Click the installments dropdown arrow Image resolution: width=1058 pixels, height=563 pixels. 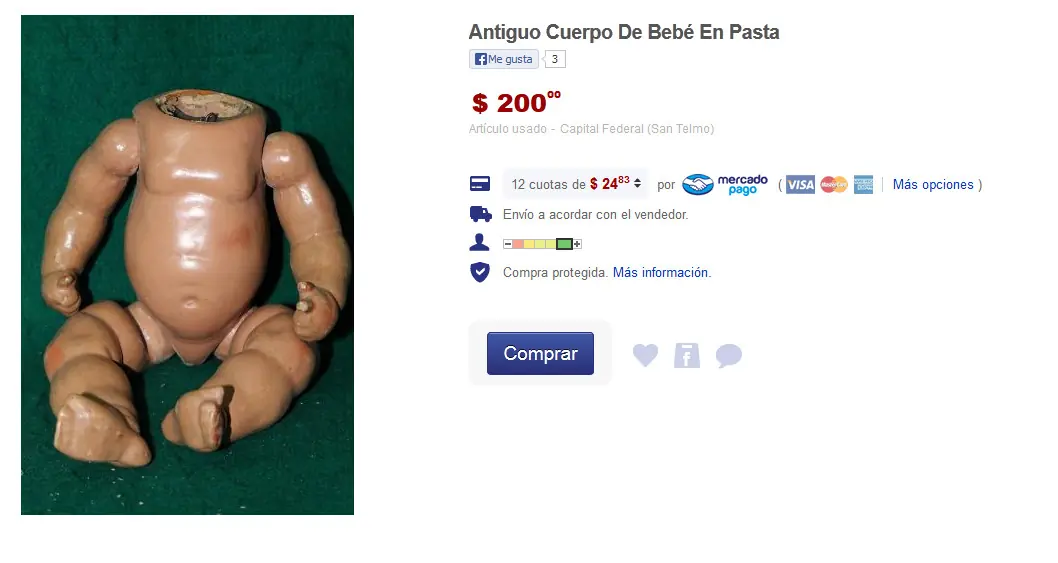point(637,184)
